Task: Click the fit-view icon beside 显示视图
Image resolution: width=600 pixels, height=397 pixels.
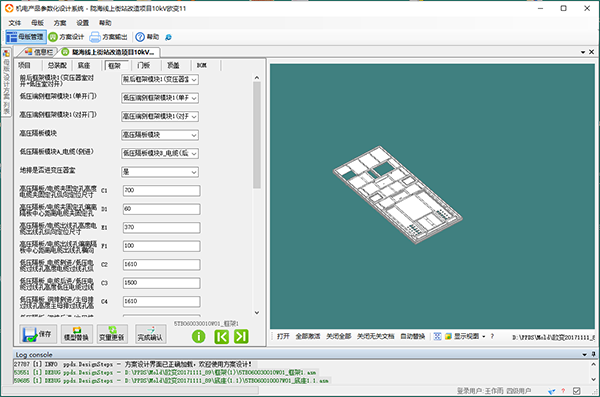Action: (437, 336)
